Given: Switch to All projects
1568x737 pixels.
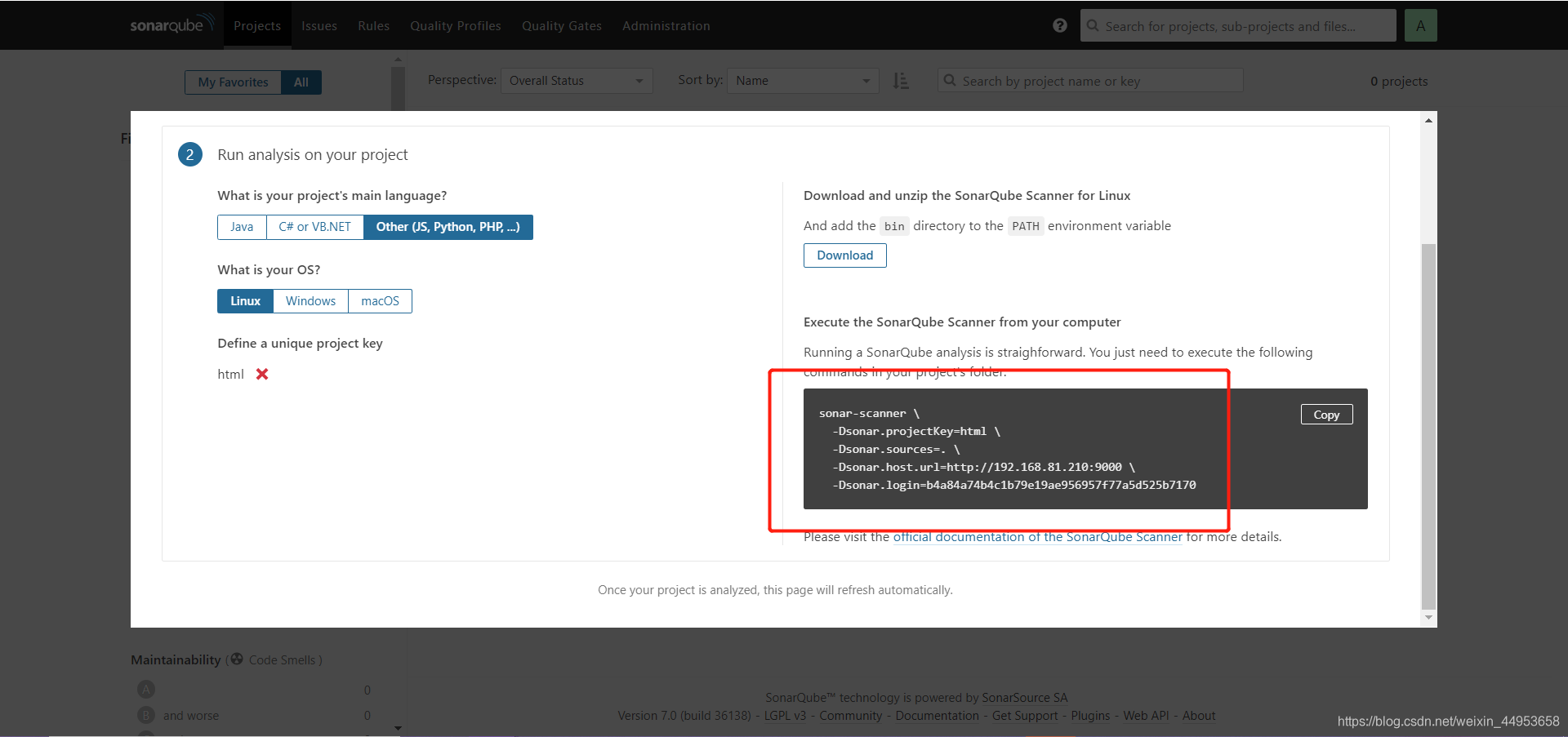Looking at the screenshot, I should pos(301,82).
